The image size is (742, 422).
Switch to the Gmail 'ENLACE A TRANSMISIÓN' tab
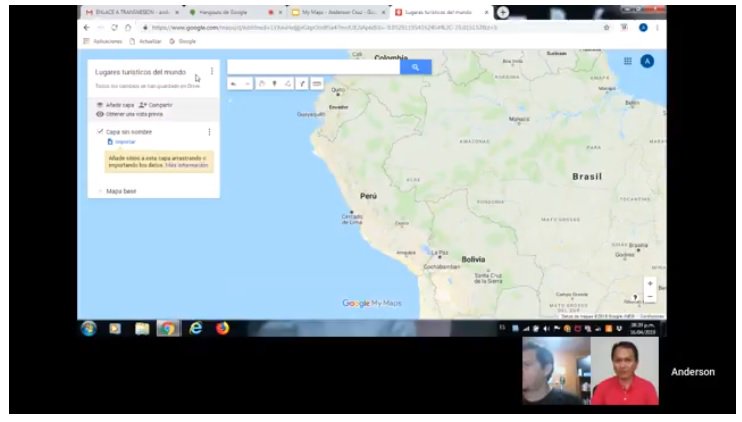tap(132, 12)
